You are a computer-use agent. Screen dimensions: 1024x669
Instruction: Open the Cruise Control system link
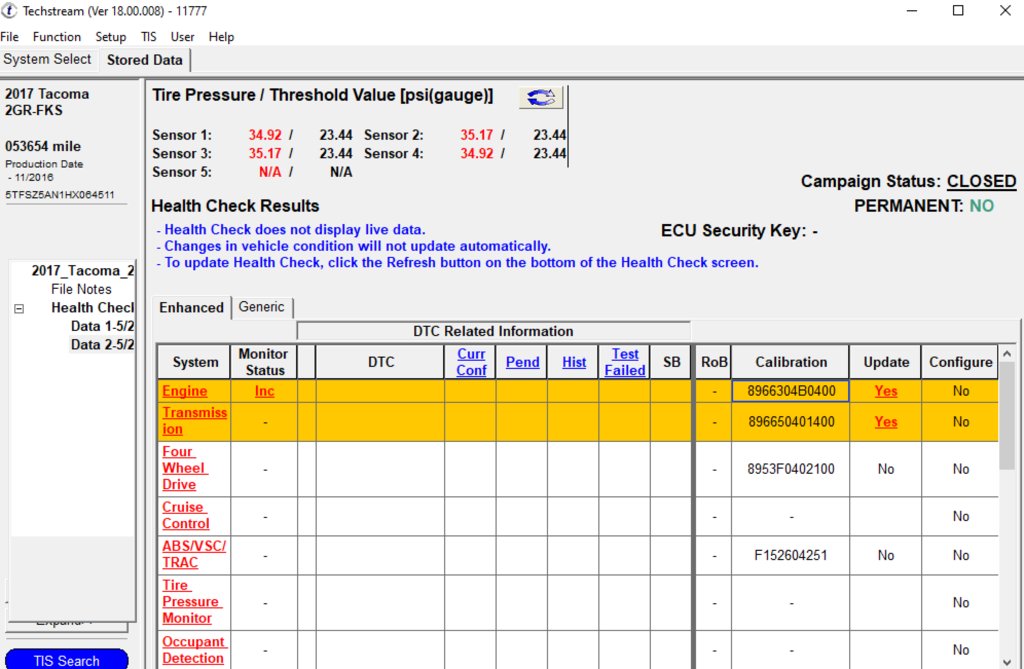185,515
